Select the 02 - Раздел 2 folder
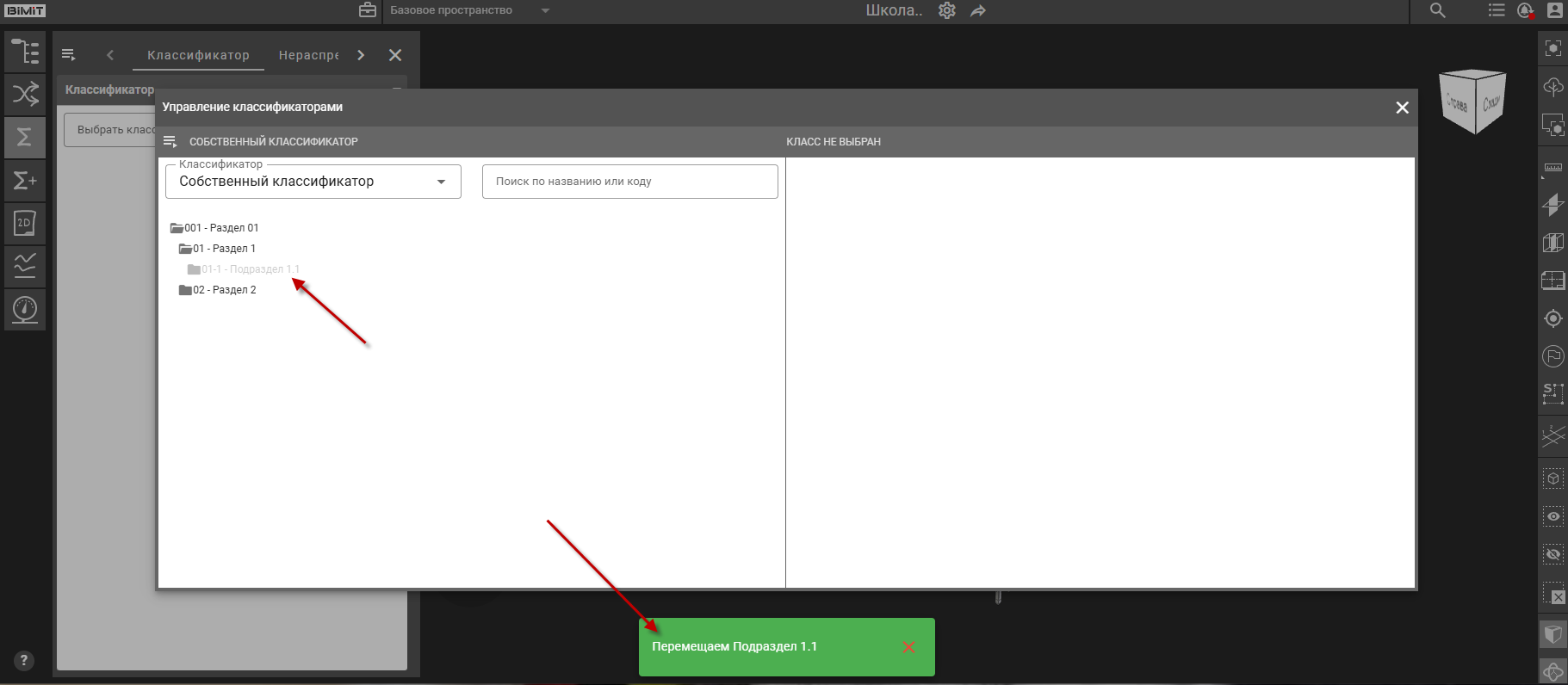Screen dimensions: 1568x685 (224, 290)
